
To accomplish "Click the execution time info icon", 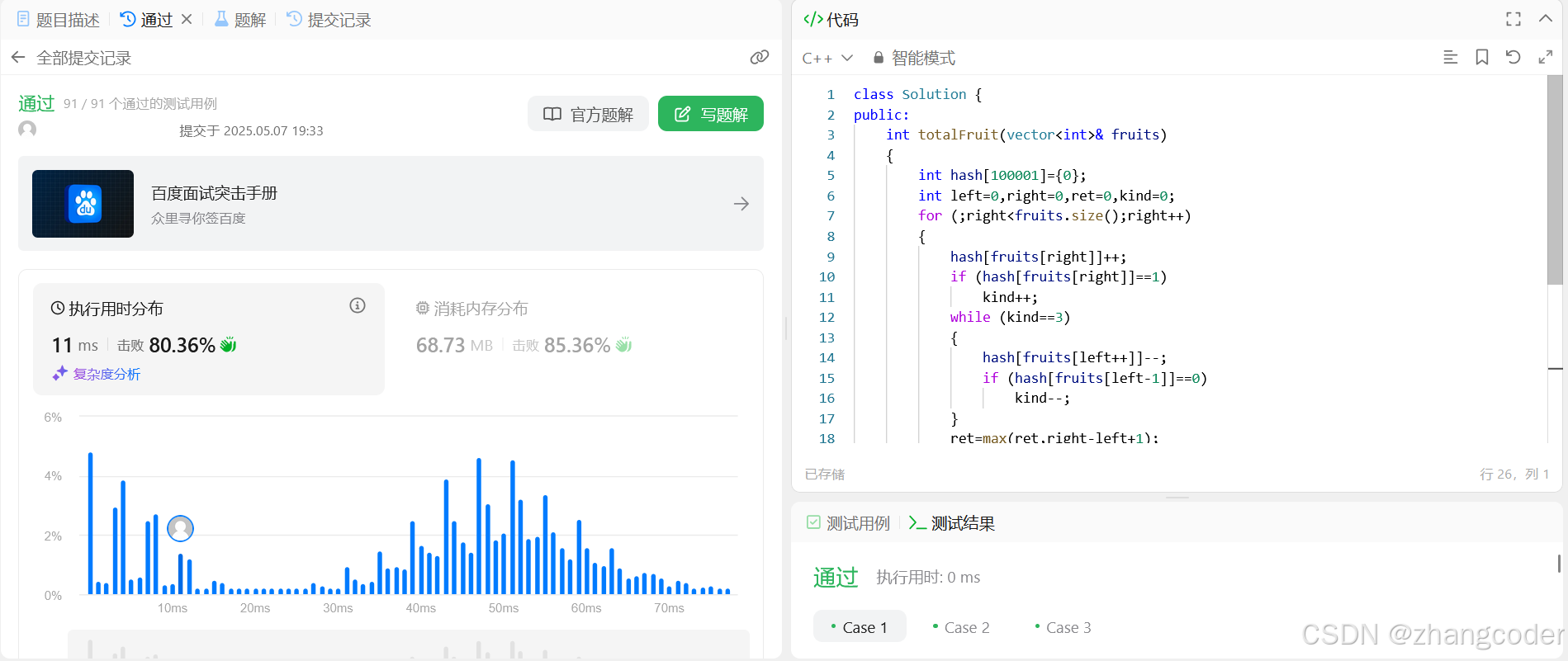I will click(358, 305).
